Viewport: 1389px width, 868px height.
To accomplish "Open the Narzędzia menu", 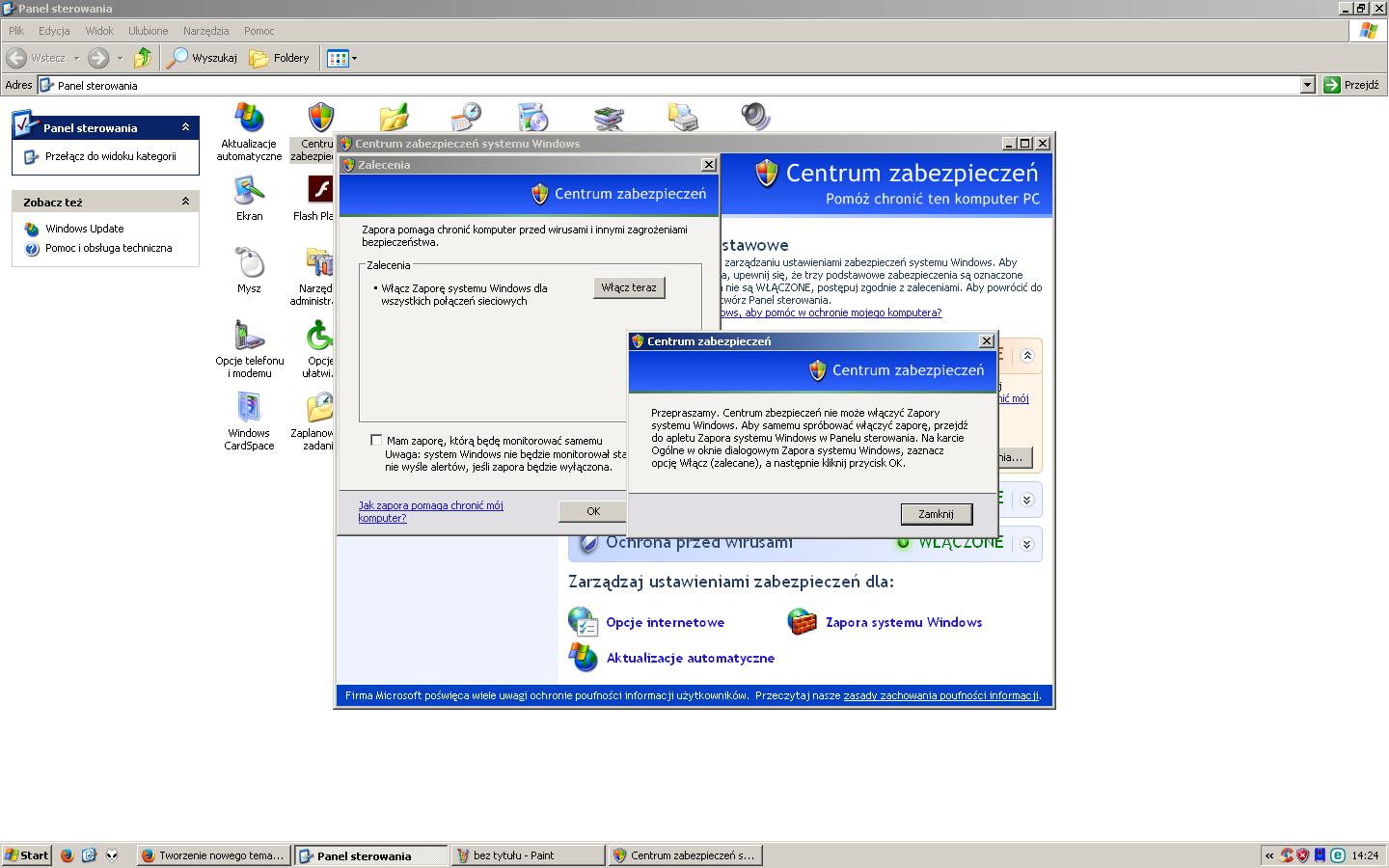I will [205, 31].
